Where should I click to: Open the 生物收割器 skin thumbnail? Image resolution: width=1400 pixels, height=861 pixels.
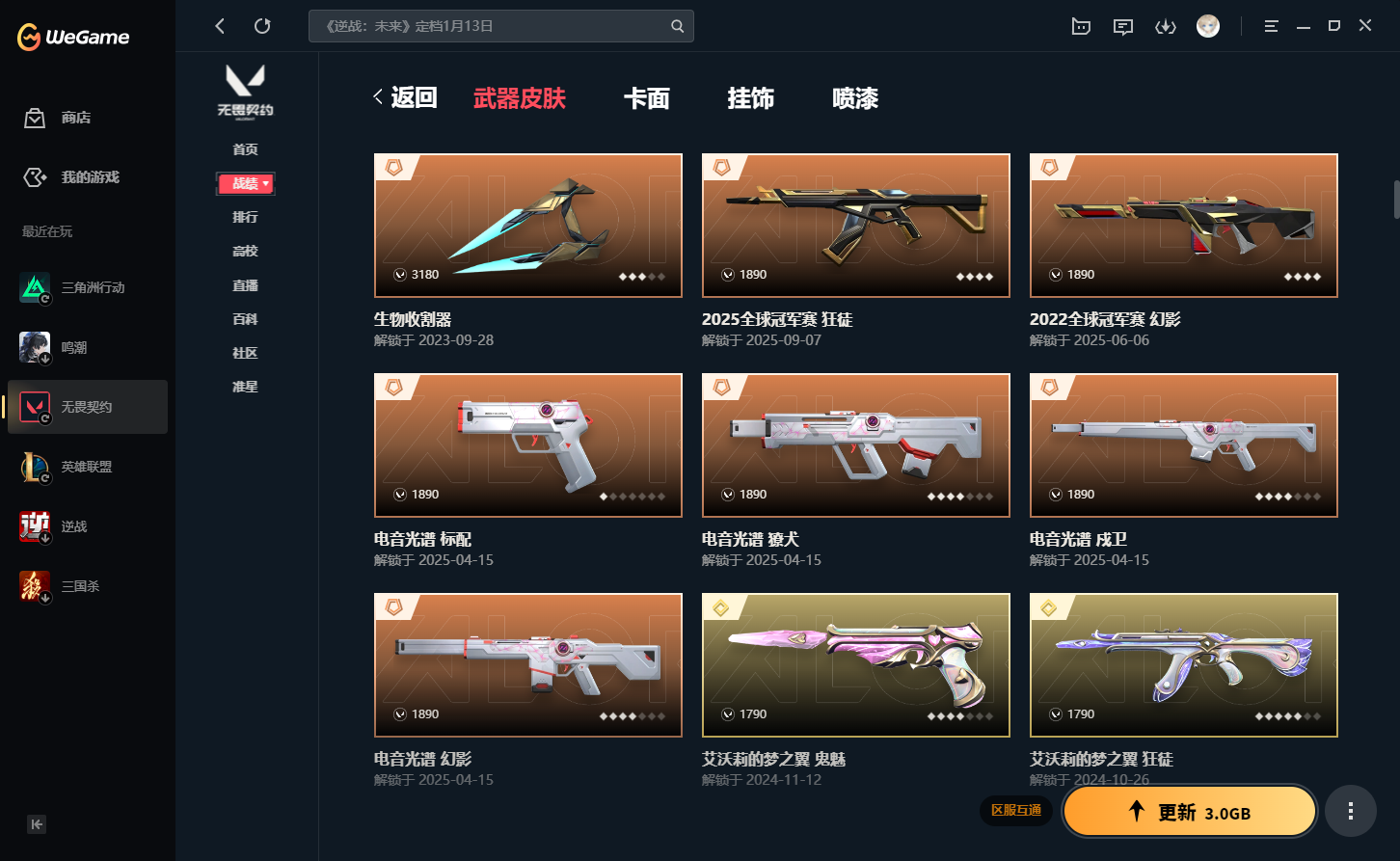point(528,226)
